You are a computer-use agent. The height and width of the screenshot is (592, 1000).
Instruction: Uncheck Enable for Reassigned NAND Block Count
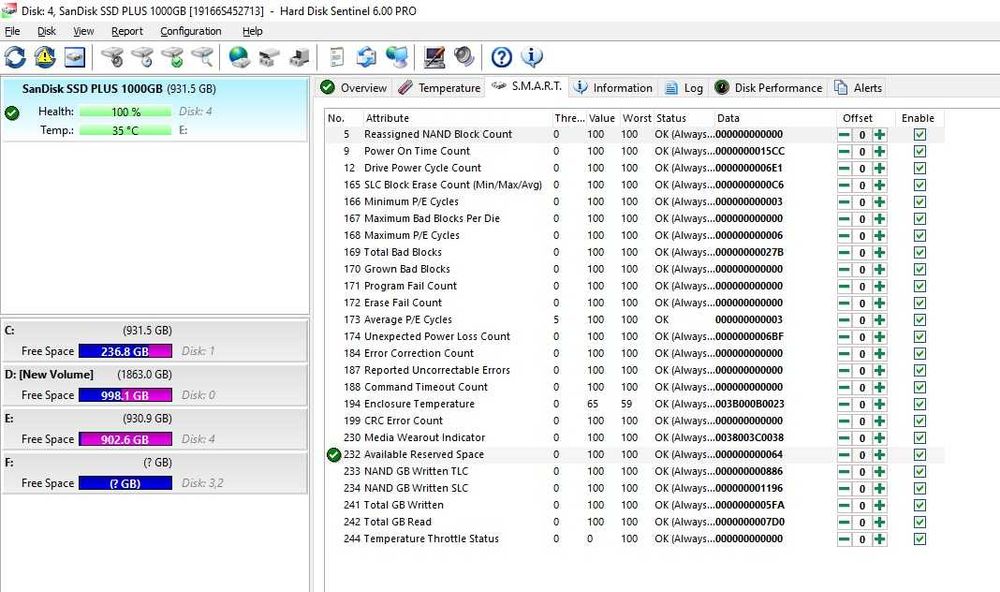click(920, 135)
